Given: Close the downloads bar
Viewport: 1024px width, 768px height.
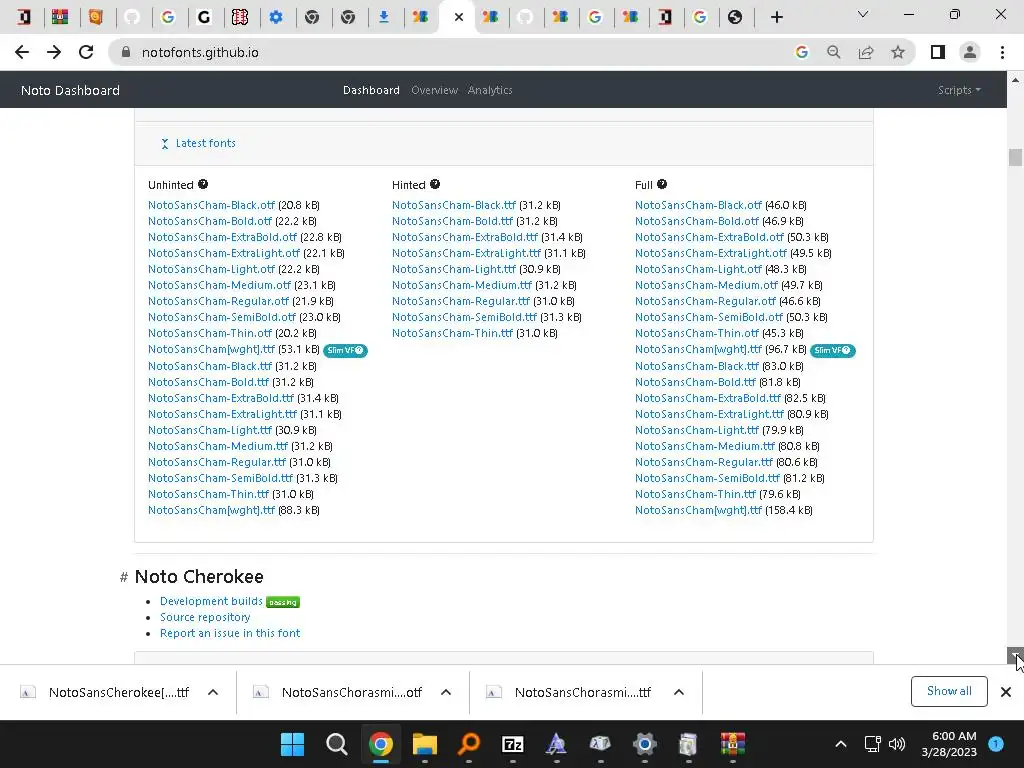Looking at the screenshot, I should tap(1006, 692).
